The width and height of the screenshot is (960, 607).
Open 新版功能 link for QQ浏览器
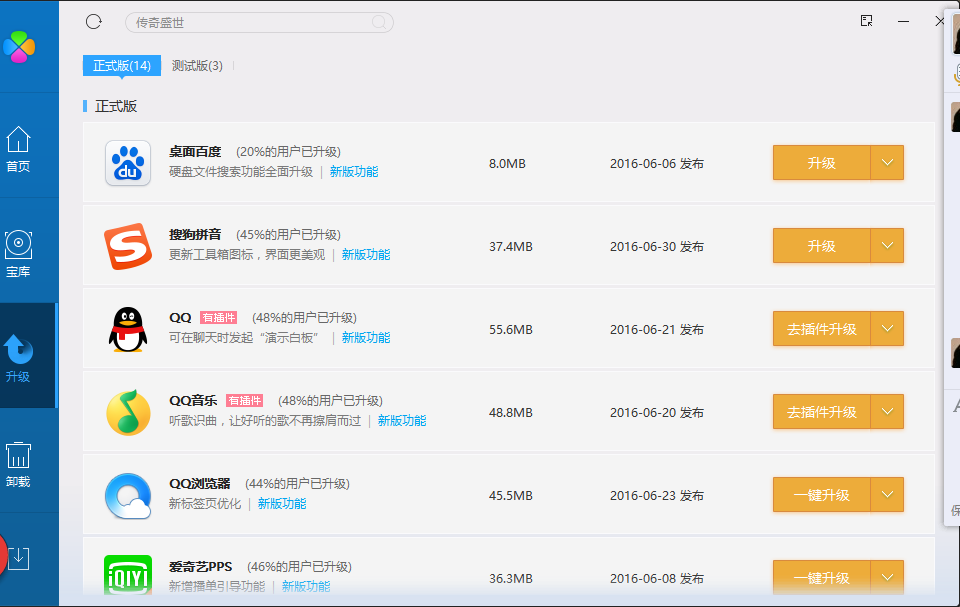[282, 503]
